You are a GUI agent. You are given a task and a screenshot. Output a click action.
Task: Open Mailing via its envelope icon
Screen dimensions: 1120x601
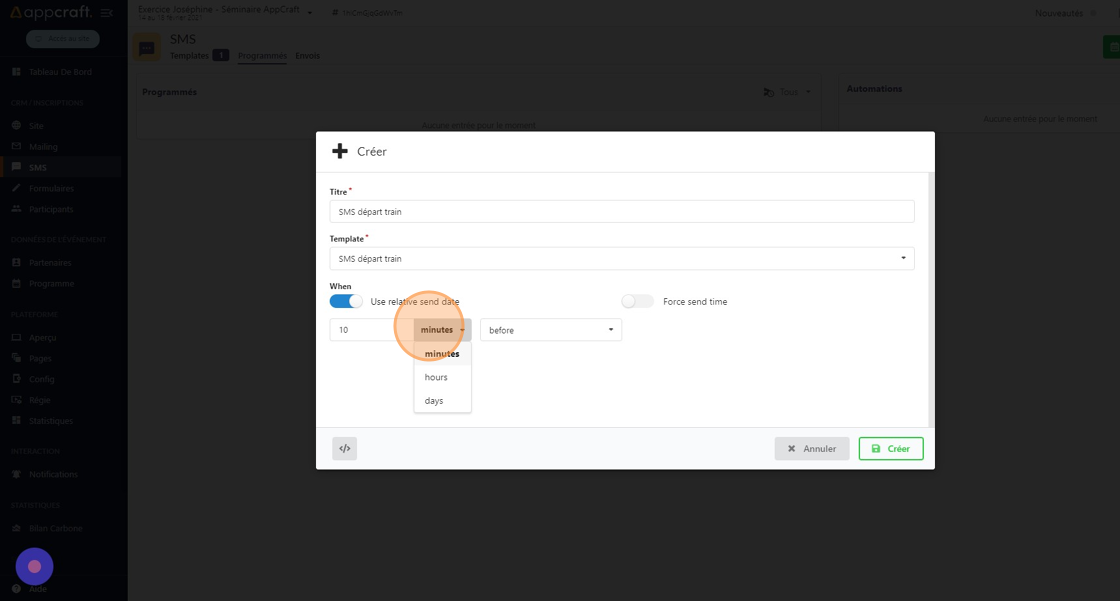pyautogui.click(x=16, y=147)
